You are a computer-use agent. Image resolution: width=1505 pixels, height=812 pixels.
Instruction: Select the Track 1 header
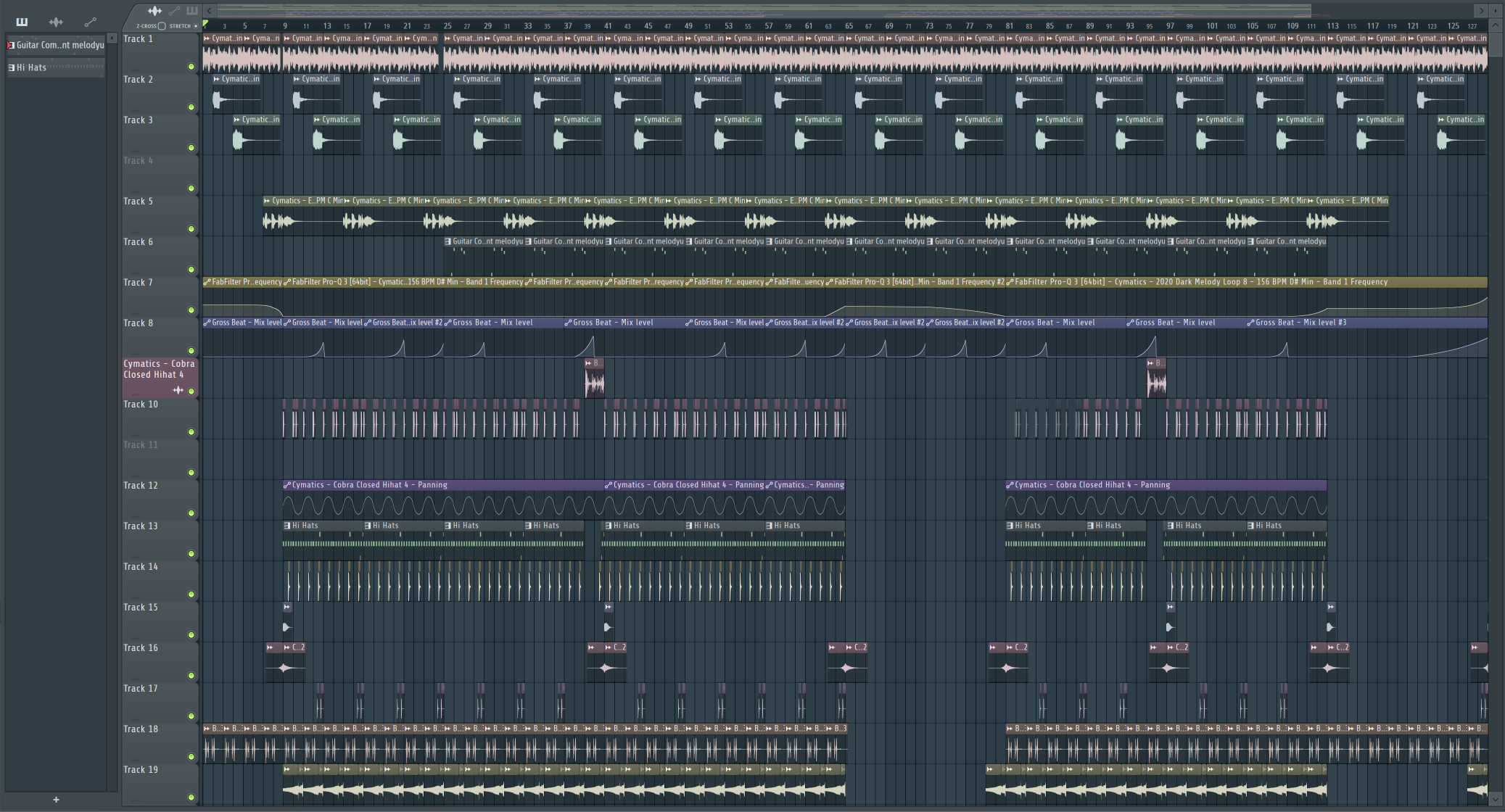160,54
